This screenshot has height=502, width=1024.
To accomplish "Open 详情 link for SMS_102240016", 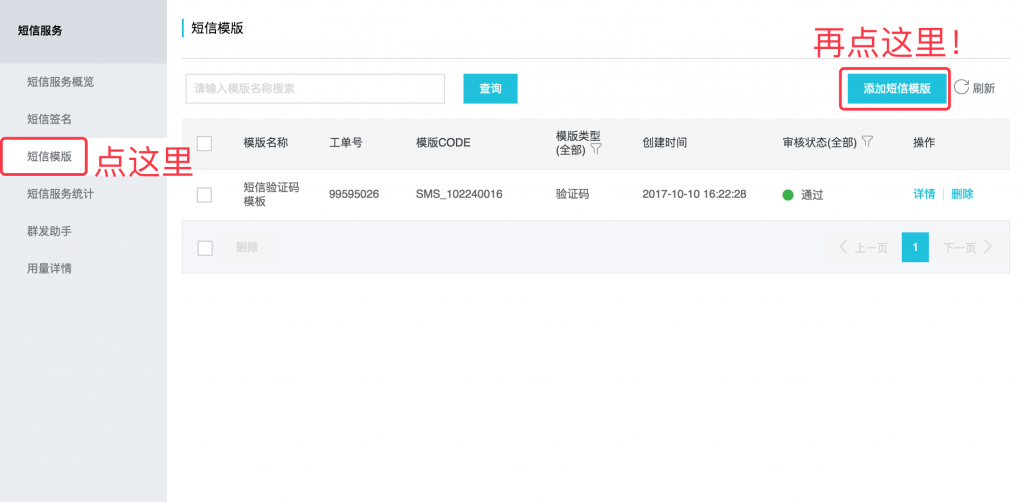I will pos(923,194).
